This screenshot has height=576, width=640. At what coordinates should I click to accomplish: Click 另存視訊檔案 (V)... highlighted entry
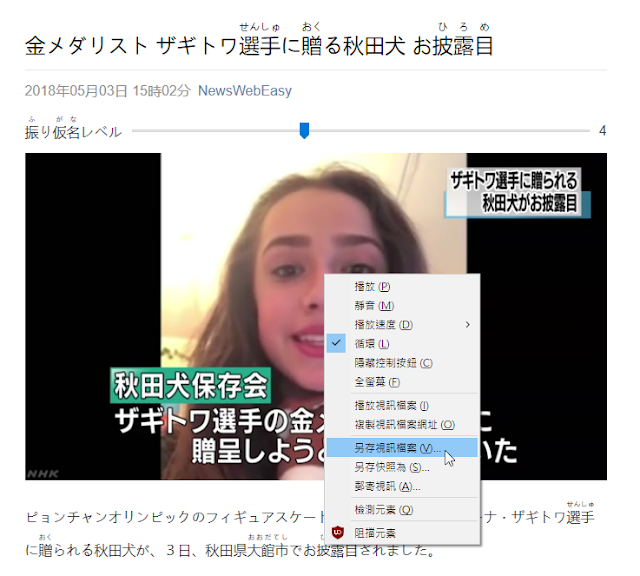(x=402, y=448)
